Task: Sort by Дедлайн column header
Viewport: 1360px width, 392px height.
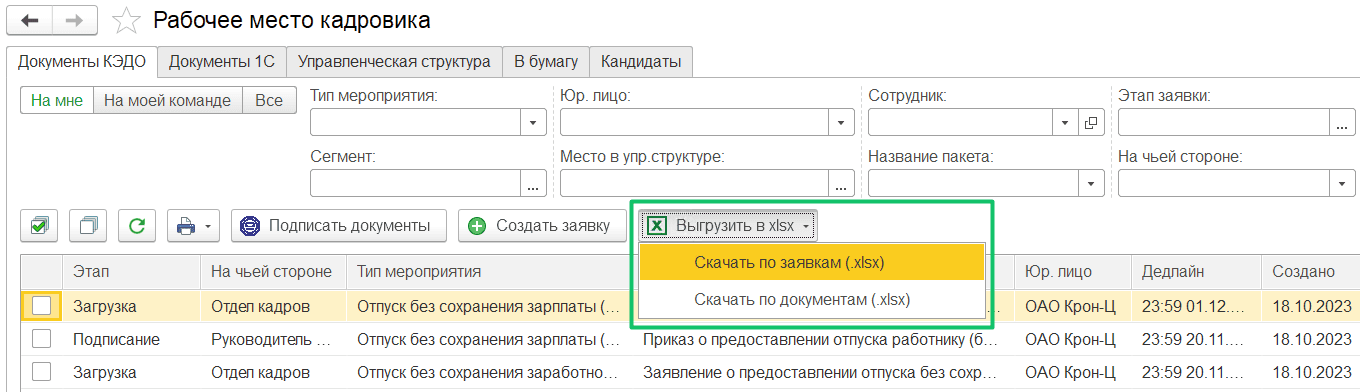Action: tap(1196, 271)
